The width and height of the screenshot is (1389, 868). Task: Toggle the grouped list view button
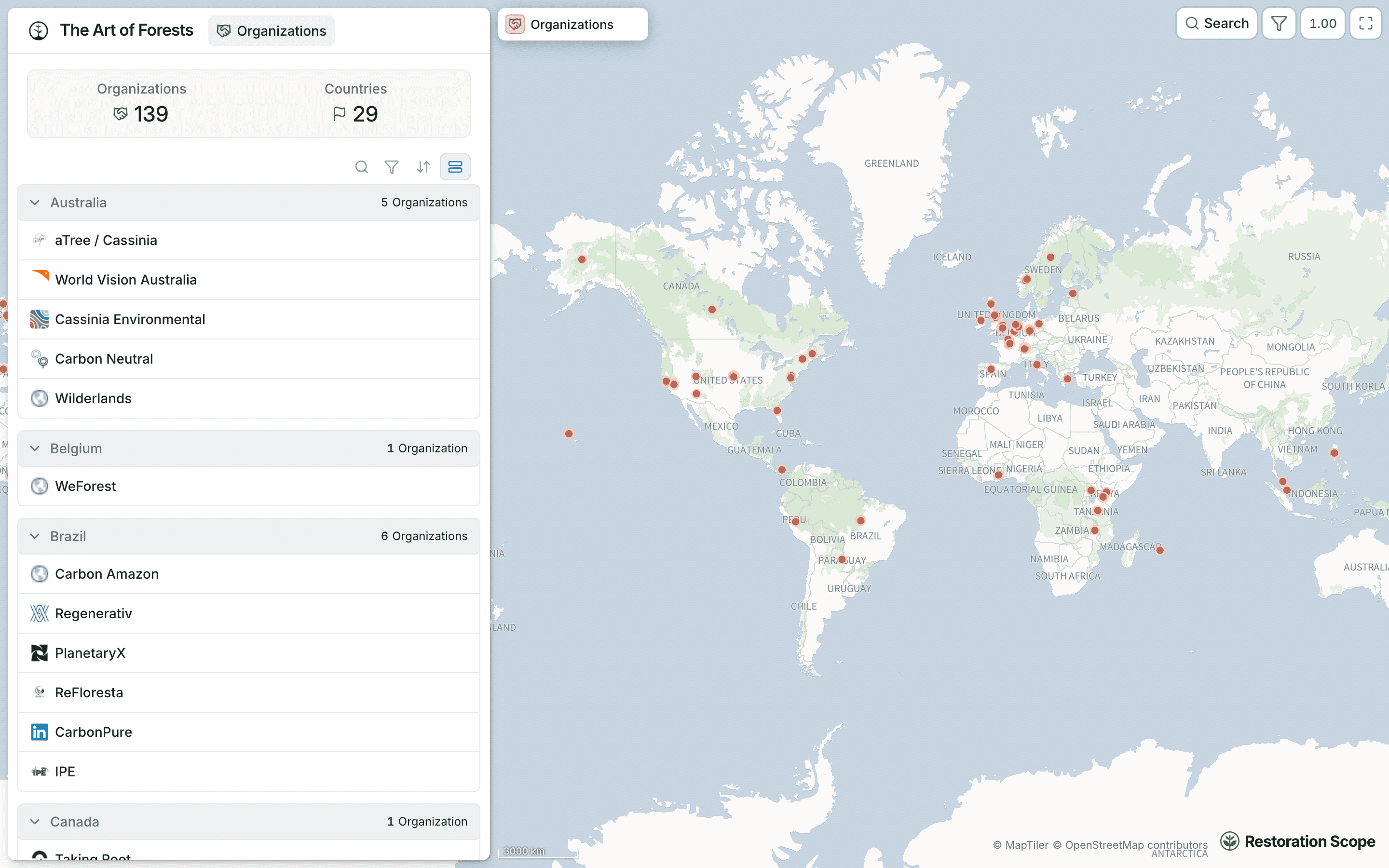pos(455,167)
